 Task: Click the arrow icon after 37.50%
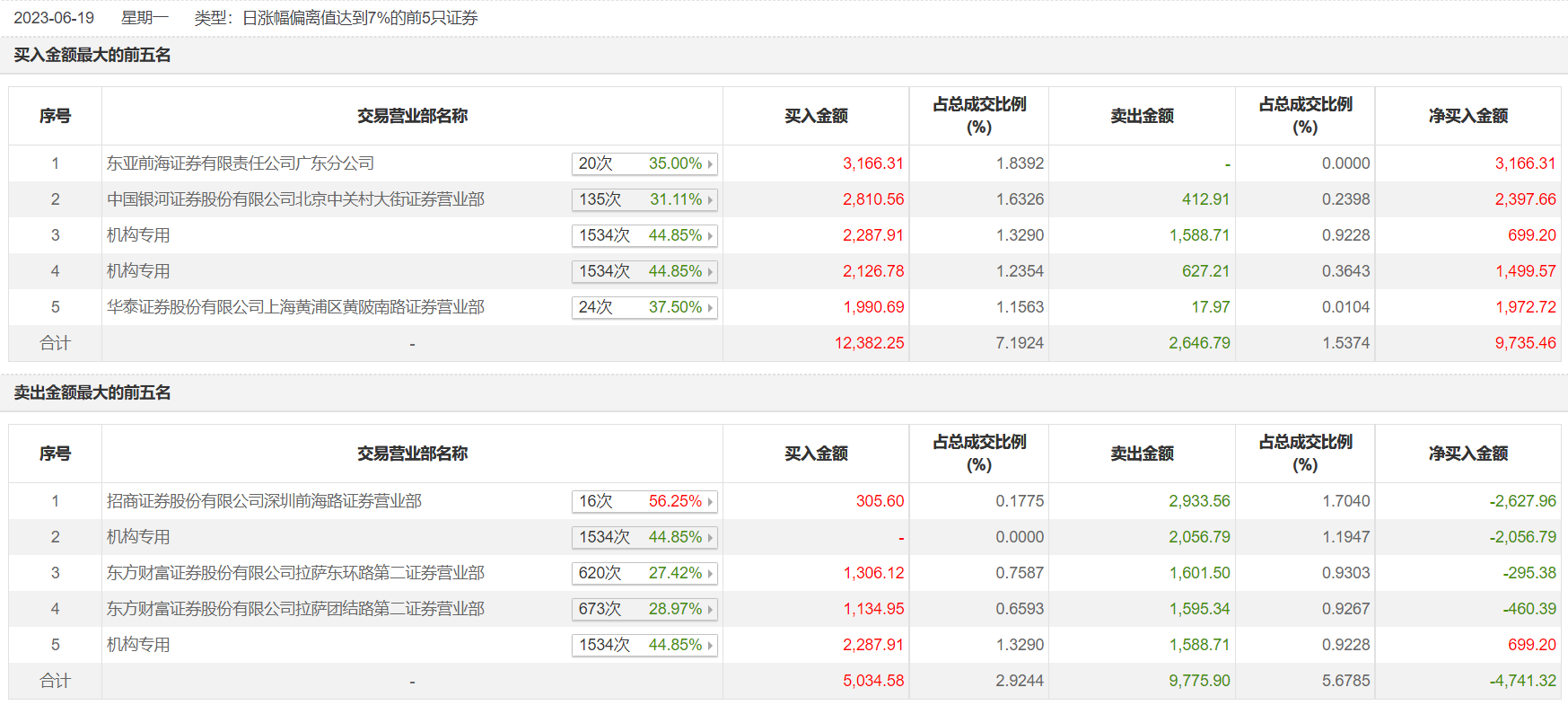(710, 308)
